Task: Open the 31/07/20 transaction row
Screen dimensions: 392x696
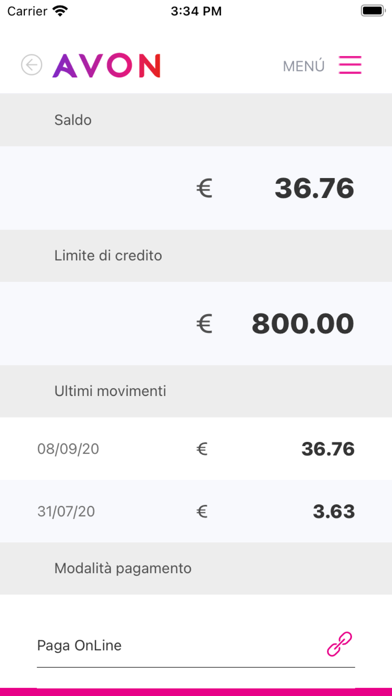Action: (x=196, y=511)
